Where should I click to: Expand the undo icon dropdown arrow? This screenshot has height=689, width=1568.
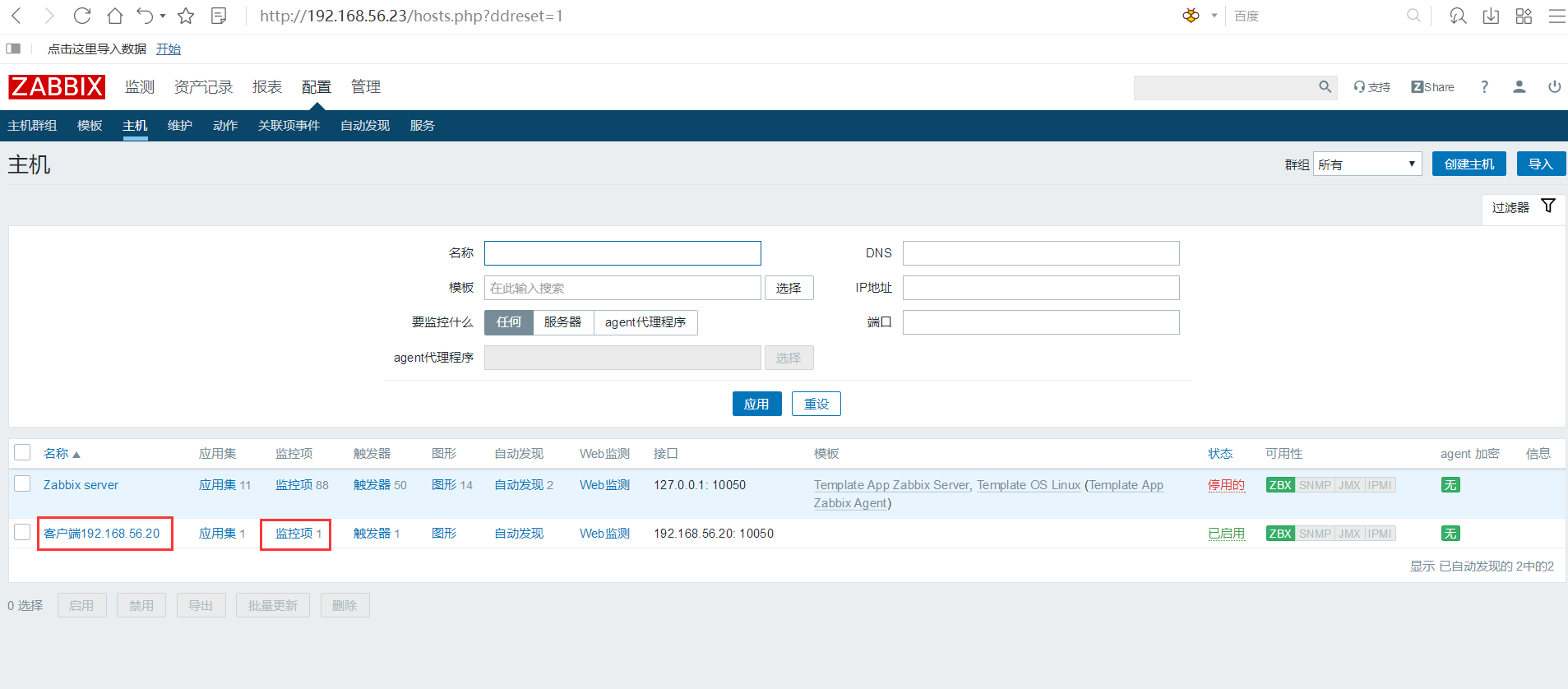[x=163, y=16]
